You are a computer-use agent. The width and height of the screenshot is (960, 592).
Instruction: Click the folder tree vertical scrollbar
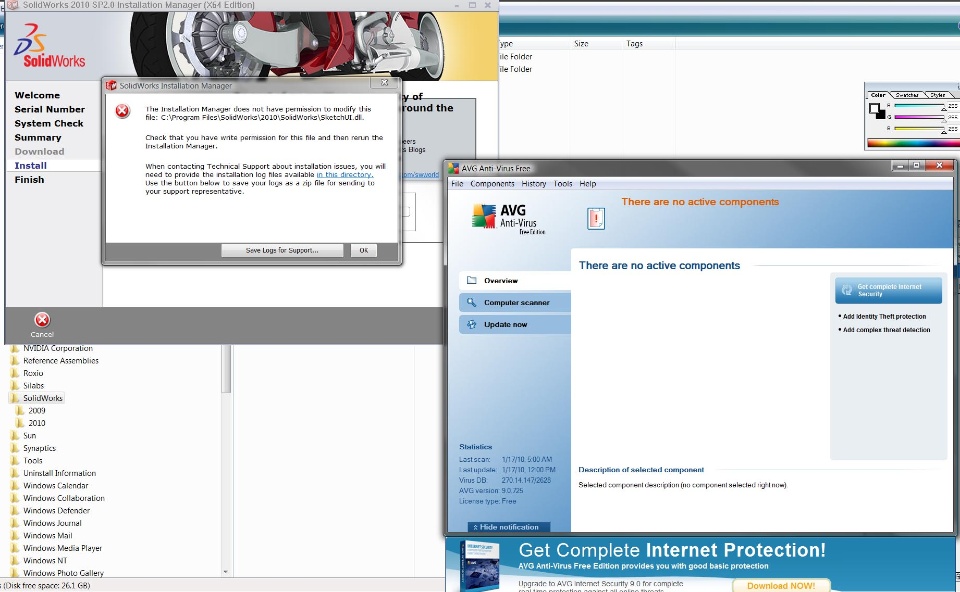pyautogui.click(x=226, y=369)
